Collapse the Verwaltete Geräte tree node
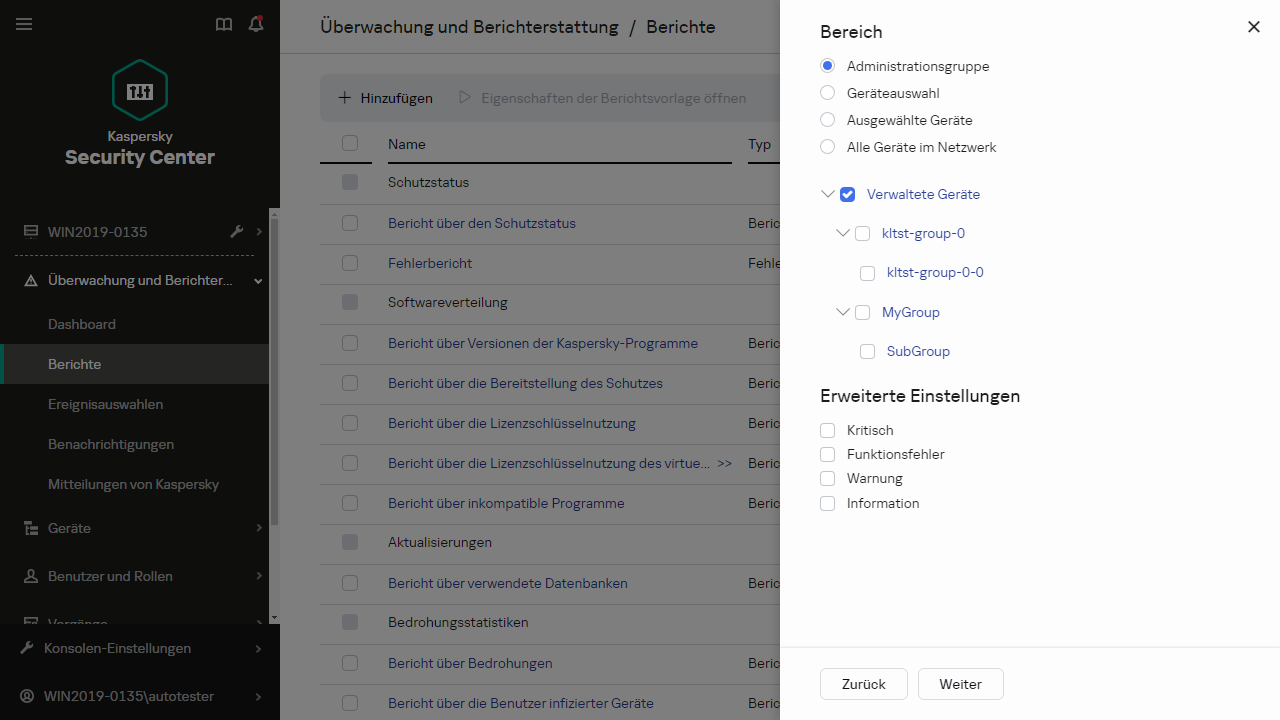 click(827, 194)
